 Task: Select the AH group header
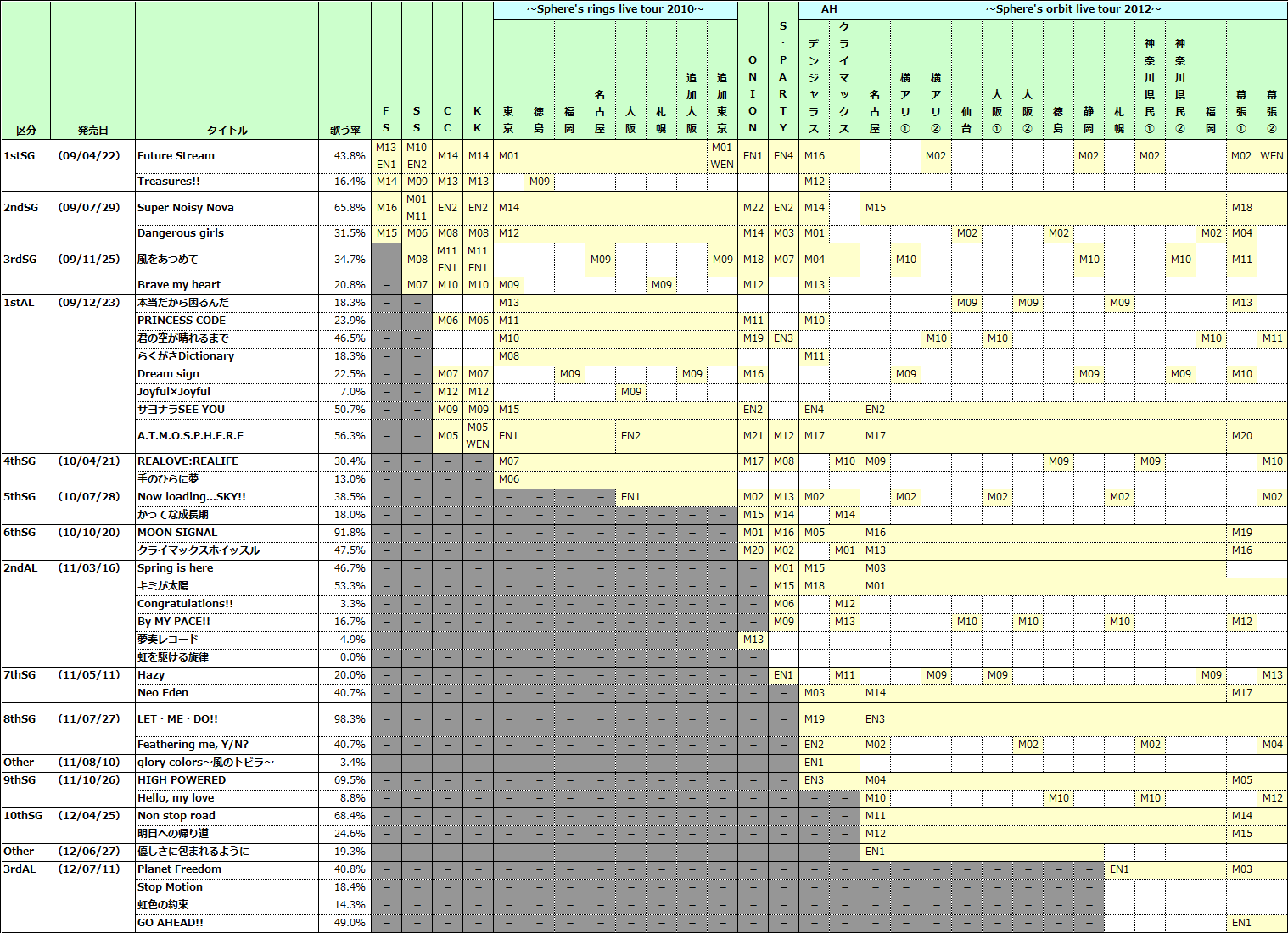(829, 9)
